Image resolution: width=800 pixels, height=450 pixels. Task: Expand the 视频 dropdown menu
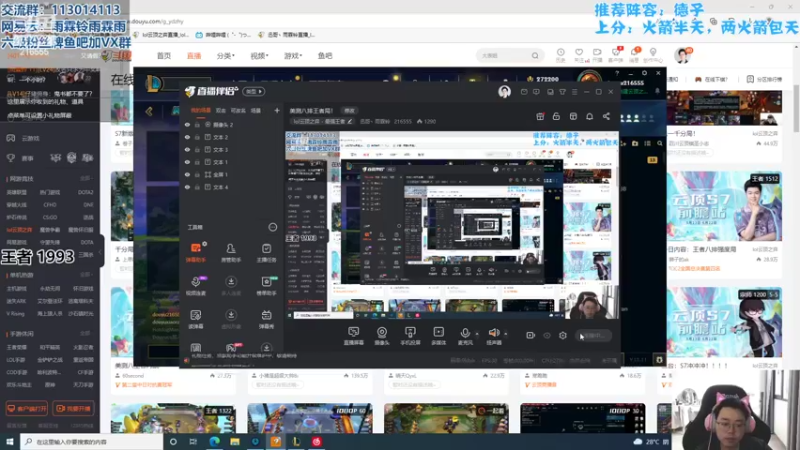pos(259,56)
